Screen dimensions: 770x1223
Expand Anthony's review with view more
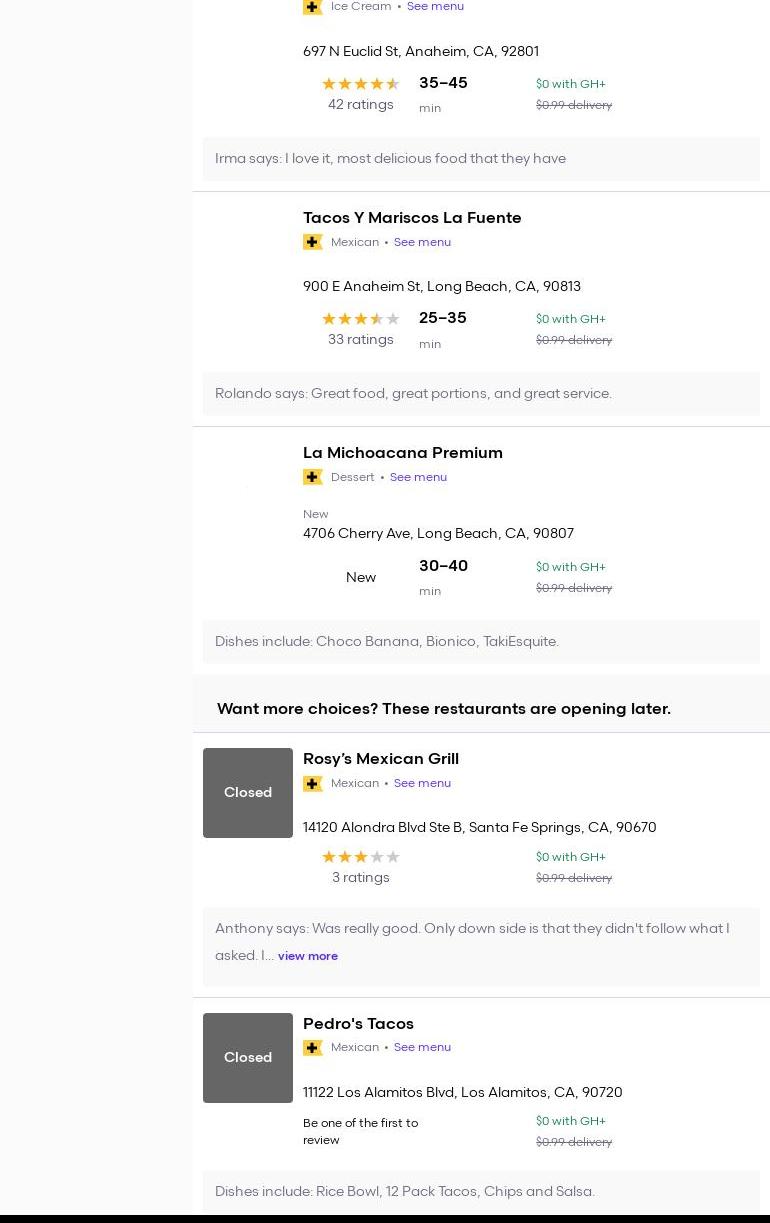click(x=308, y=956)
